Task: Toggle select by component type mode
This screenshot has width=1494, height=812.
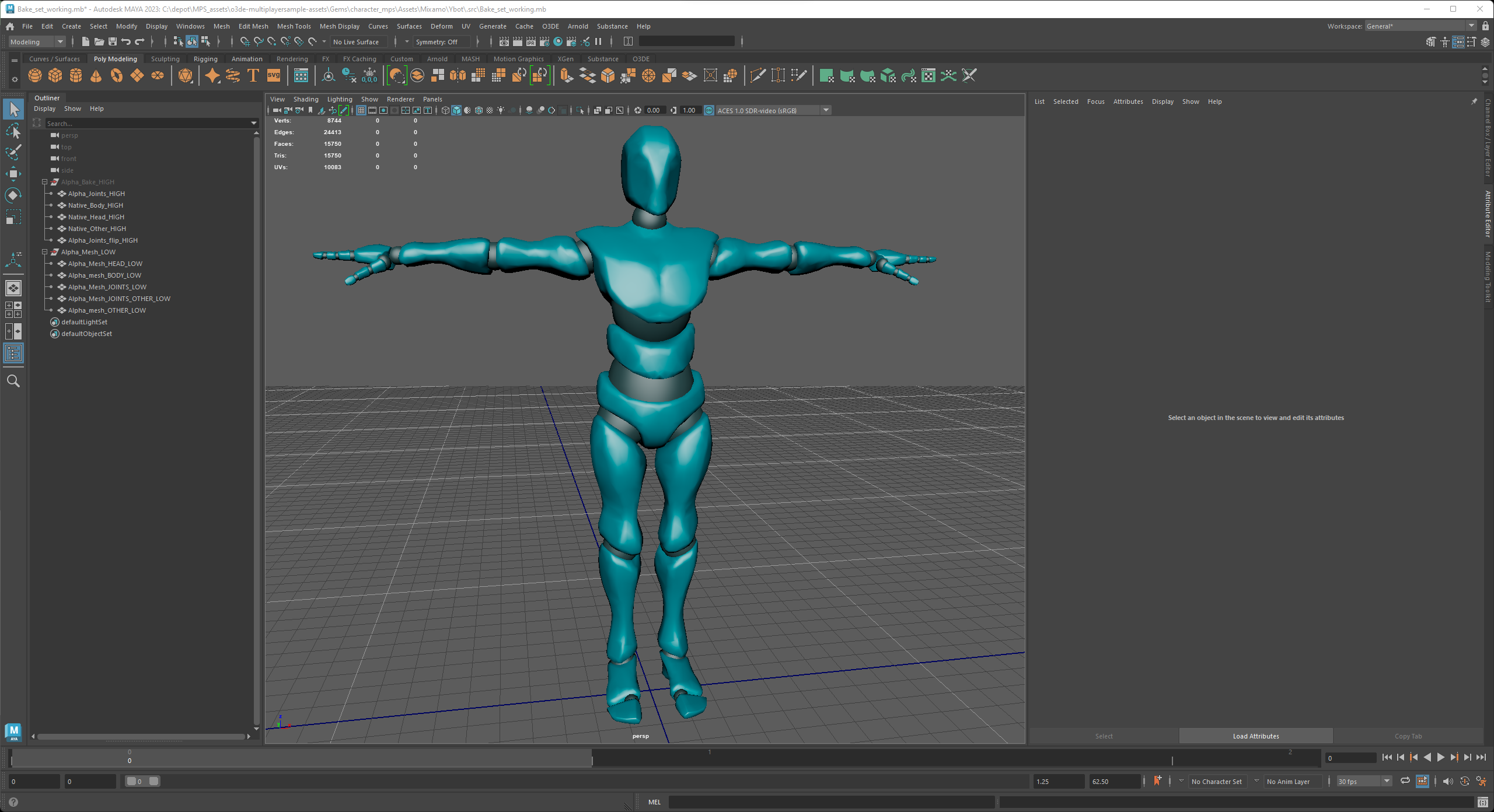Action: [205, 41]
